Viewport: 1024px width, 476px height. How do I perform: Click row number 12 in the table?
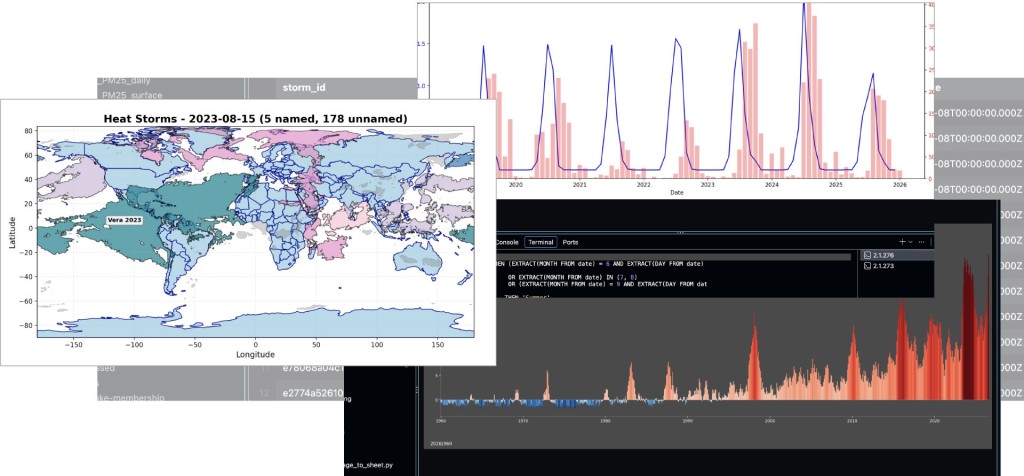(x=264, y=393)
